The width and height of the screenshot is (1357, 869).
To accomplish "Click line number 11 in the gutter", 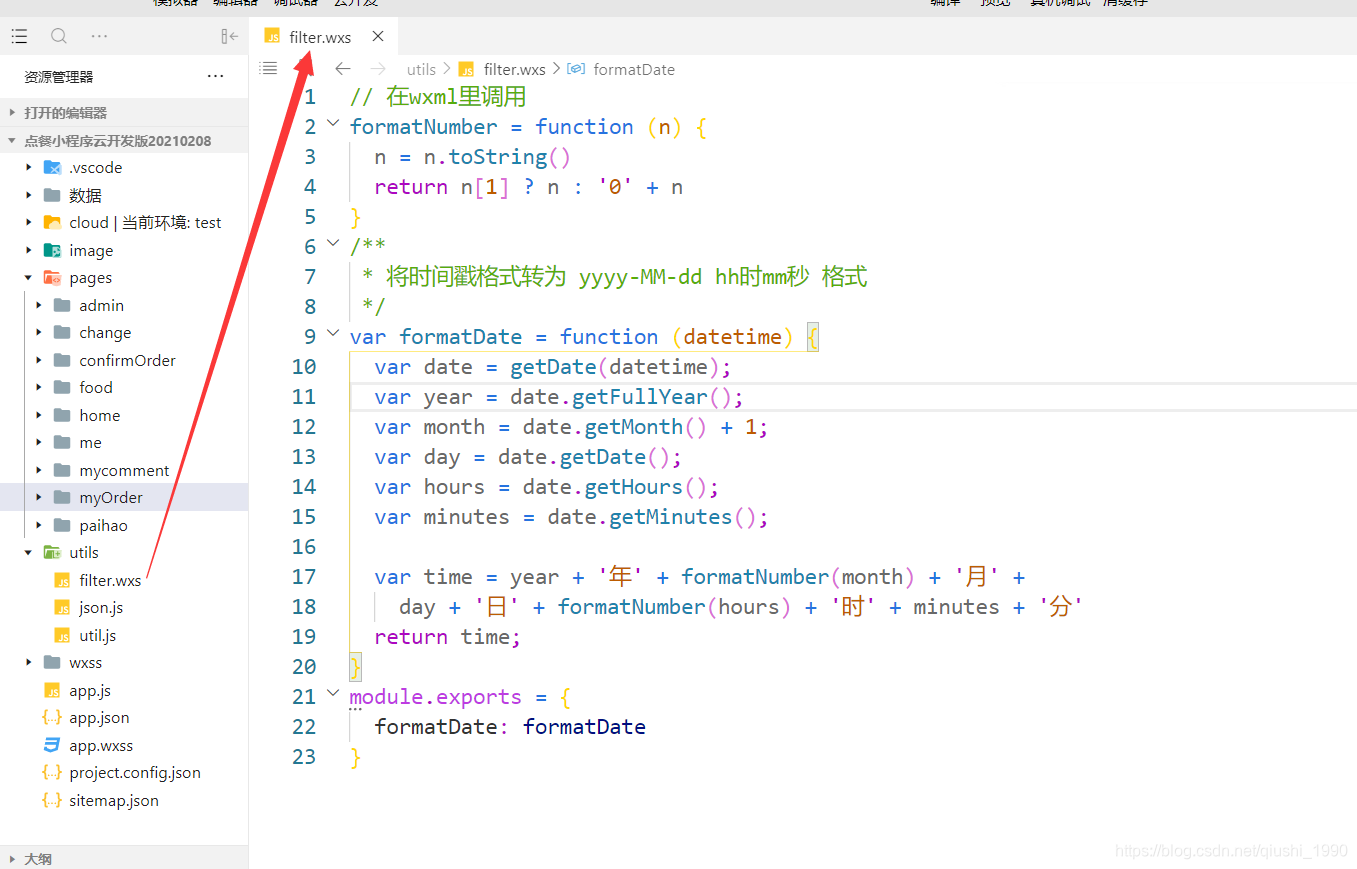I will [x=304, y=396].
